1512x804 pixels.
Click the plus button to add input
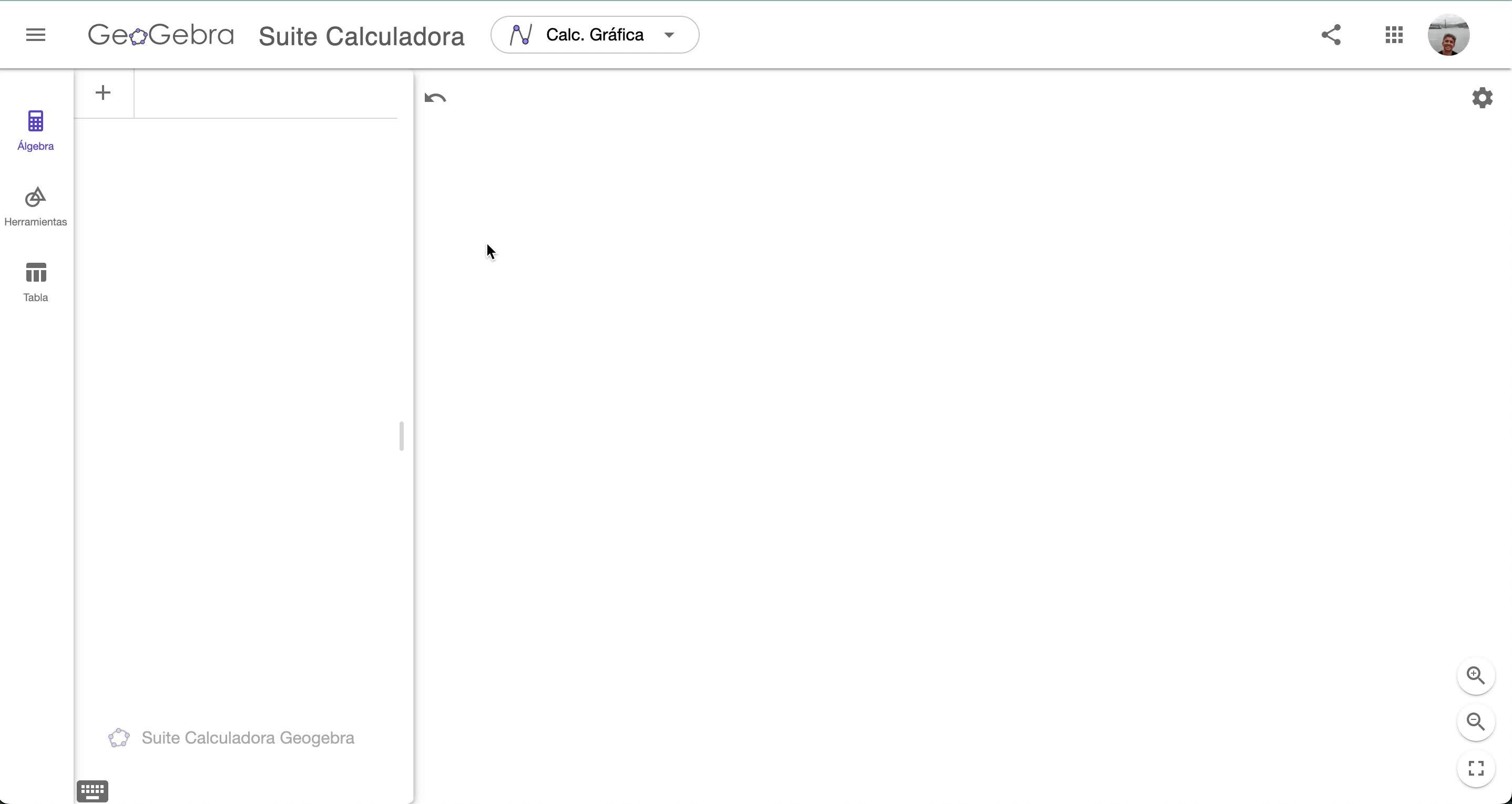coord(103,92)
